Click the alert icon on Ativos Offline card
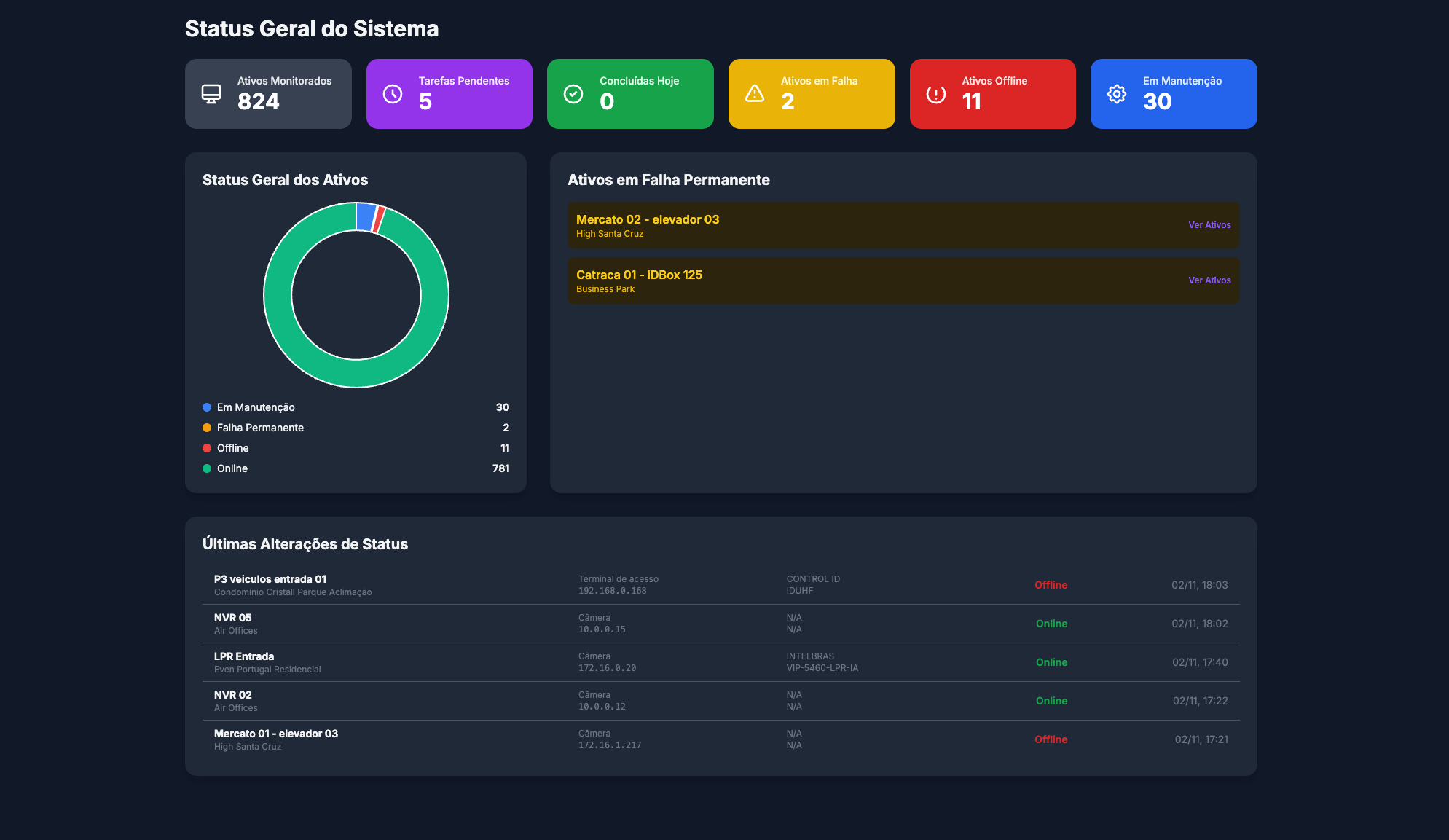Viewport: 1449px width, 840px height. pyautogui.click(x=935, y=93)
